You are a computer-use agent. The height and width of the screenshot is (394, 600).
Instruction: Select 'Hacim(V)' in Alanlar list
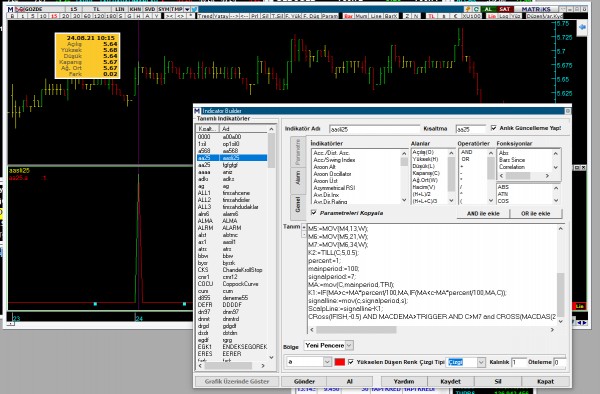(424, 187)
